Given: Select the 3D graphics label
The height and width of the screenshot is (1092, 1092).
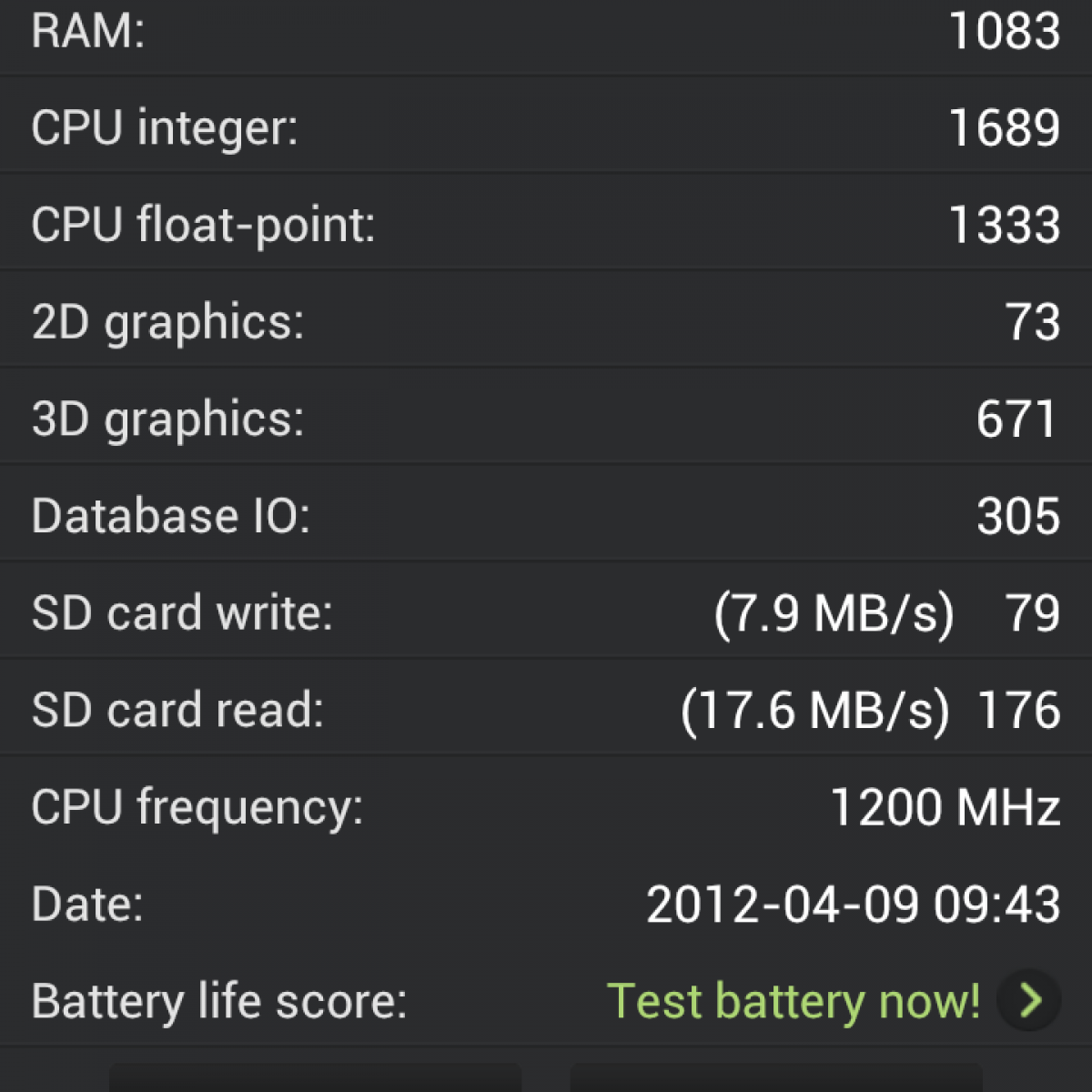Looking at the screenshot, I should coord(167,420).
